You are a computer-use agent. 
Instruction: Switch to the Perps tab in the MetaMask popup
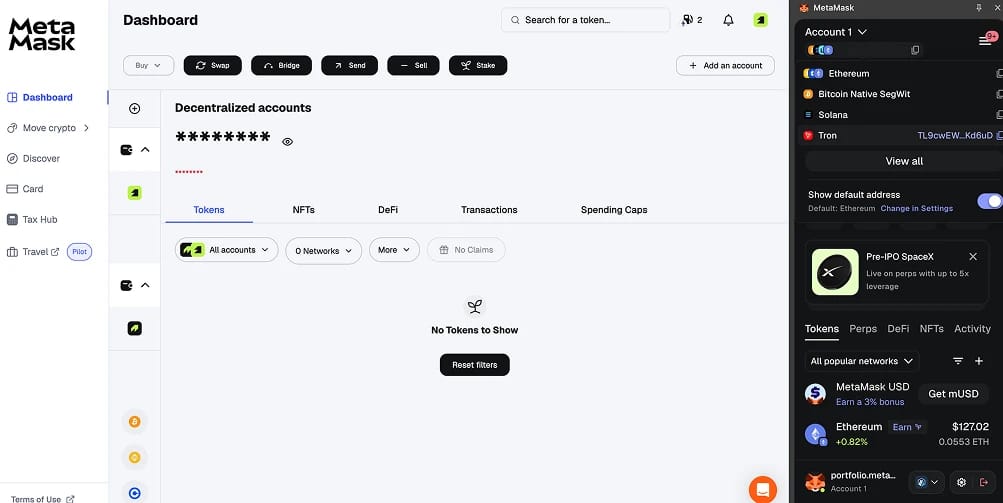(863, 329)
